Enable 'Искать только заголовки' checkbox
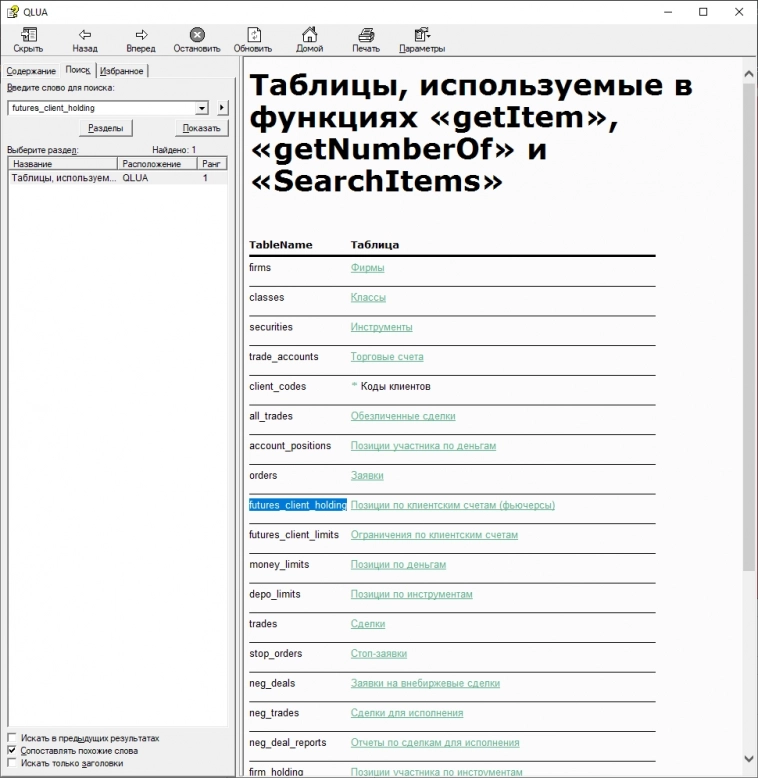Image resolution: width=758 pixels, height=778 pixels. [x=12, y=763]
